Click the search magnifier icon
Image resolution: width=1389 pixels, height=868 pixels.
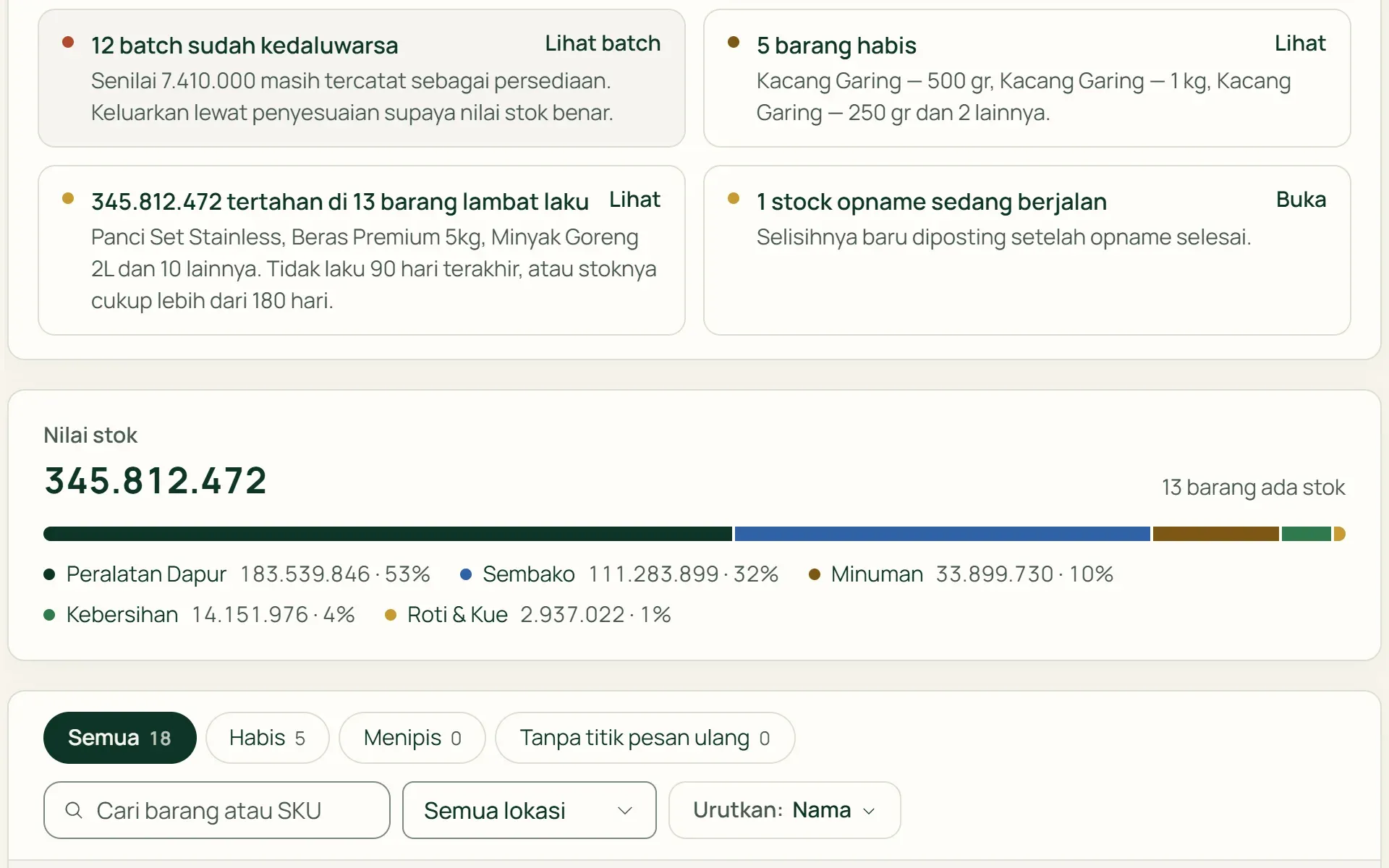click(x=74, y=810)
